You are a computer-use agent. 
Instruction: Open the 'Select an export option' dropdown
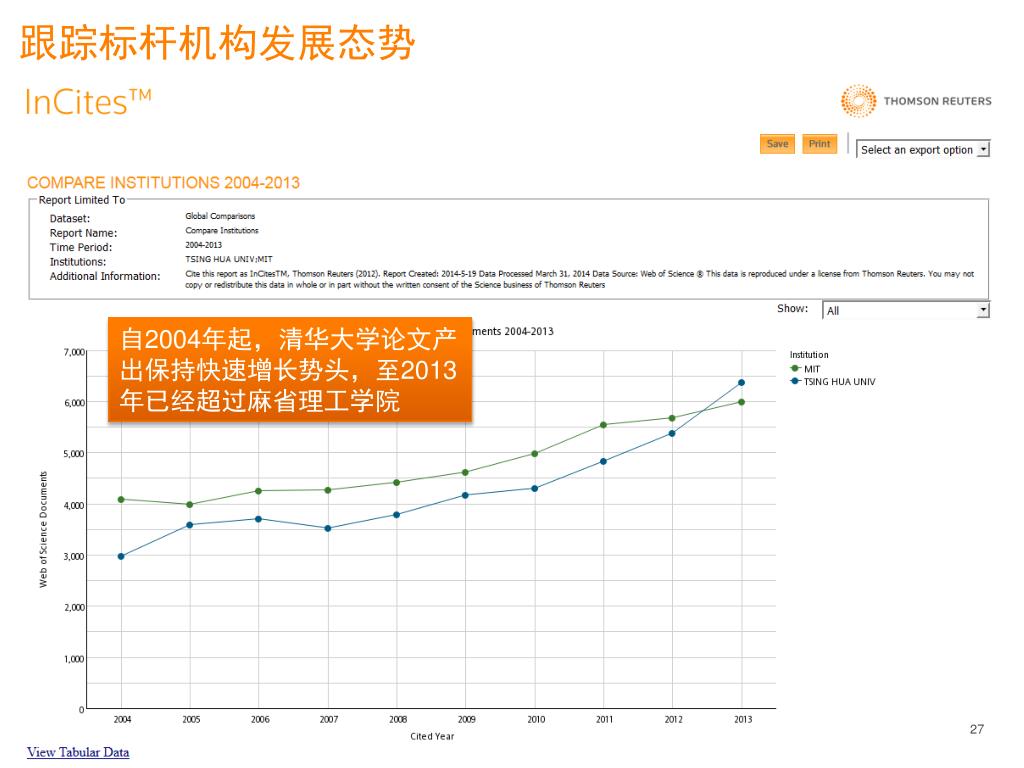click(x=923, y=150)
